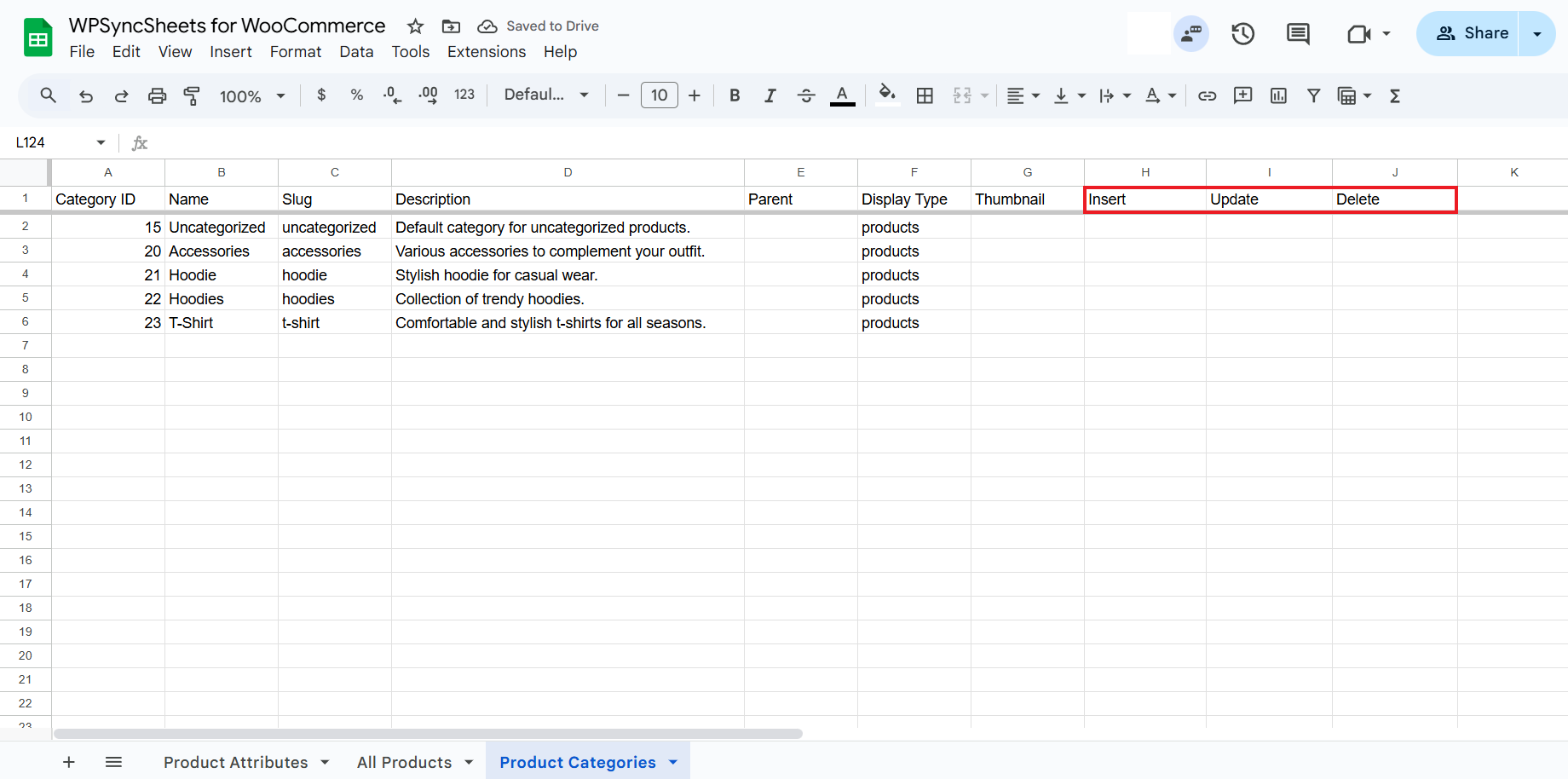Print the spreadsheet

point(157,95)
